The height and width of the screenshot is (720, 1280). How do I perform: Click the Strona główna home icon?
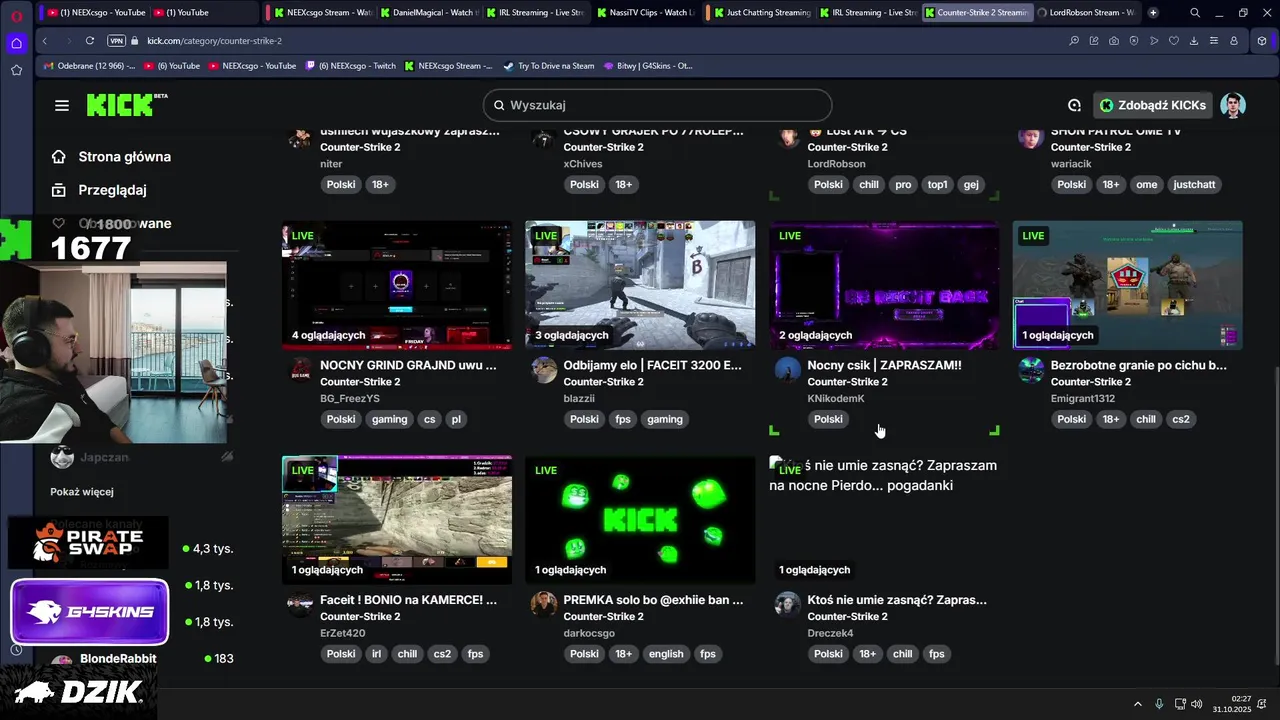(59, 156)
